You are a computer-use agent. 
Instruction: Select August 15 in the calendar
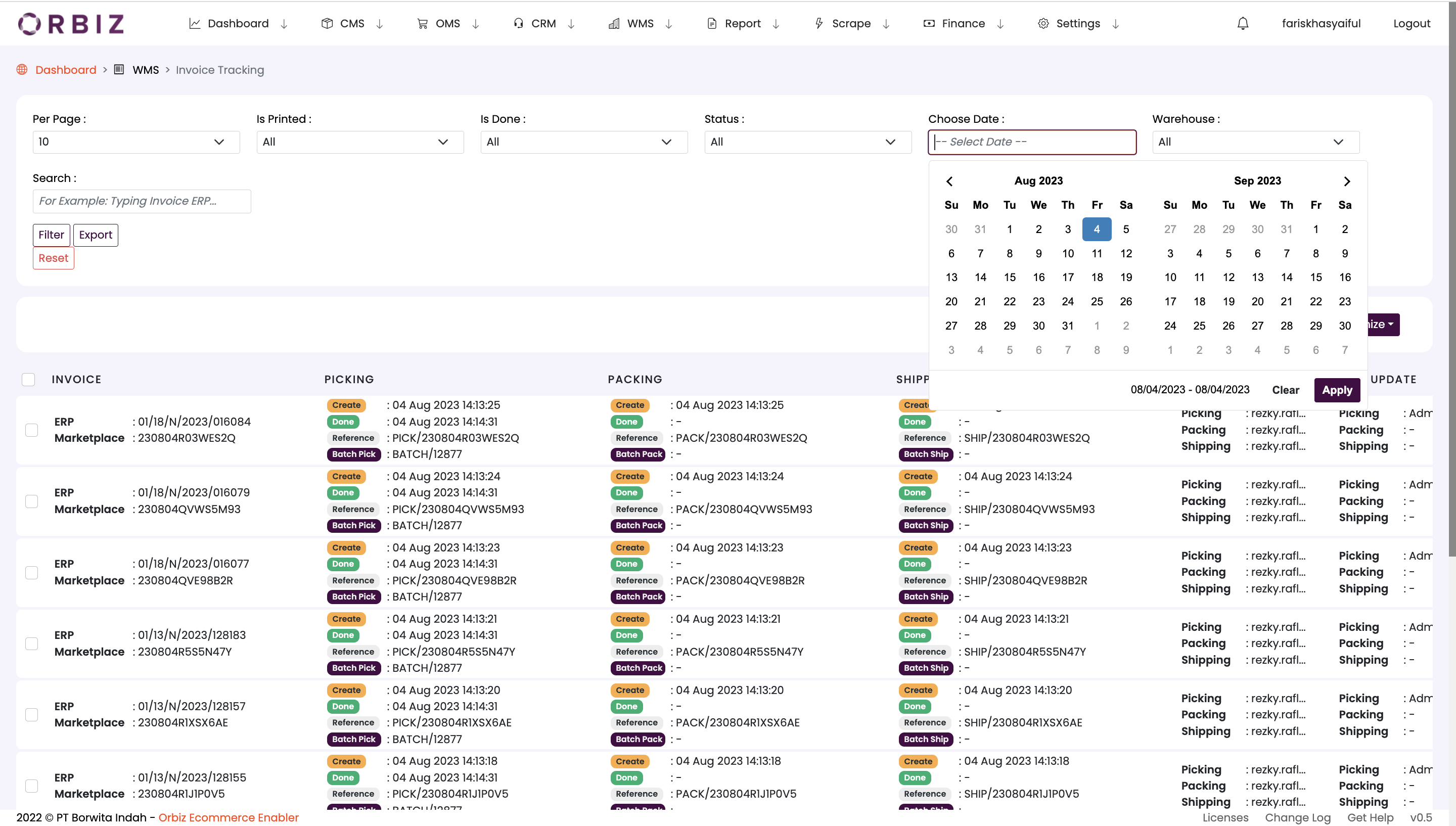[1009, 278]
